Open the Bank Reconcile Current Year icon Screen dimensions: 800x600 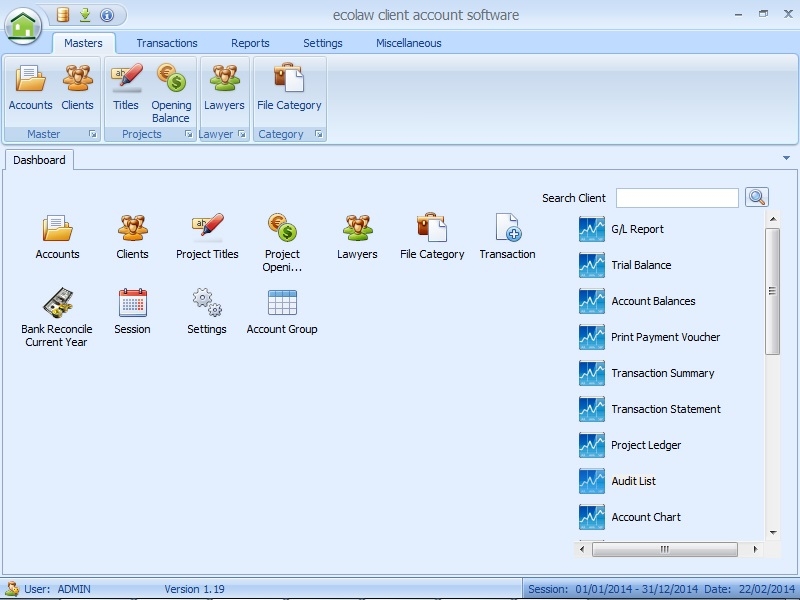[57, 304]
